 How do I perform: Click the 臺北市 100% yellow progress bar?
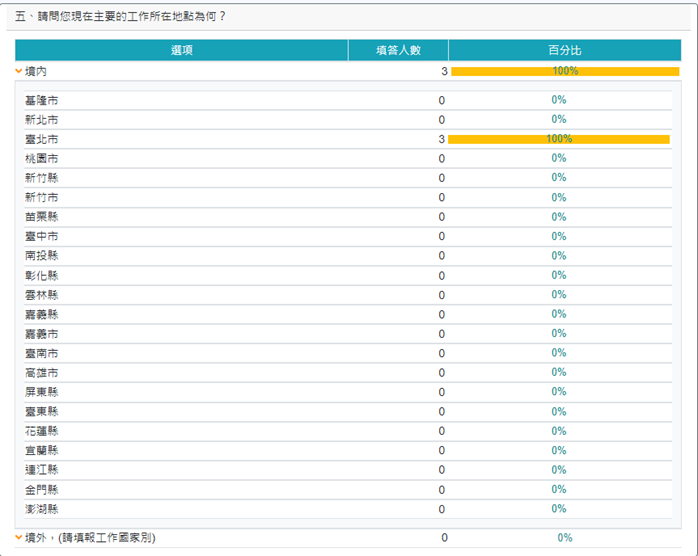(x=558, y=139)
